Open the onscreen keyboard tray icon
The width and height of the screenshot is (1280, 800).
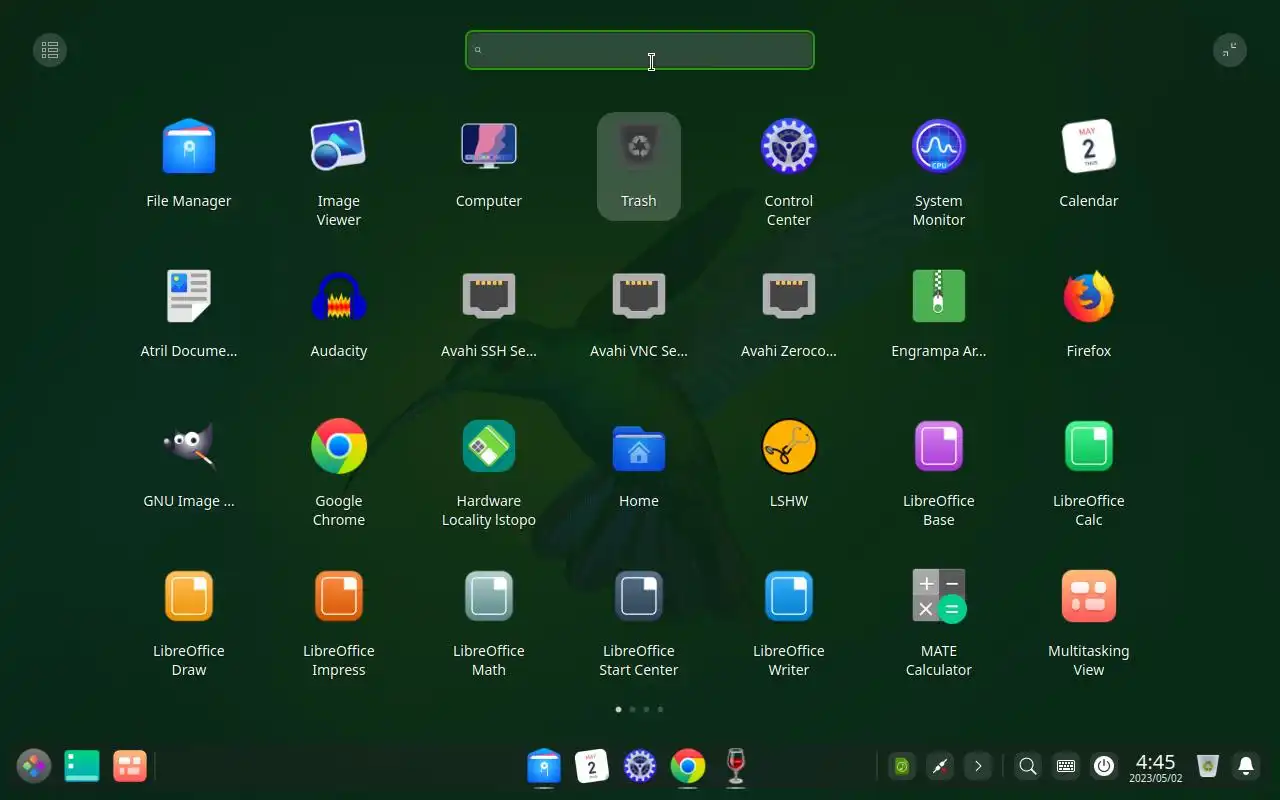pos(1066,766)
